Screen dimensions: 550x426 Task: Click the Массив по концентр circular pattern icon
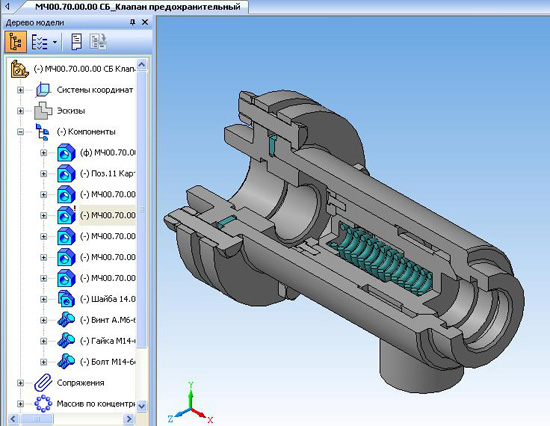(43, 404)
